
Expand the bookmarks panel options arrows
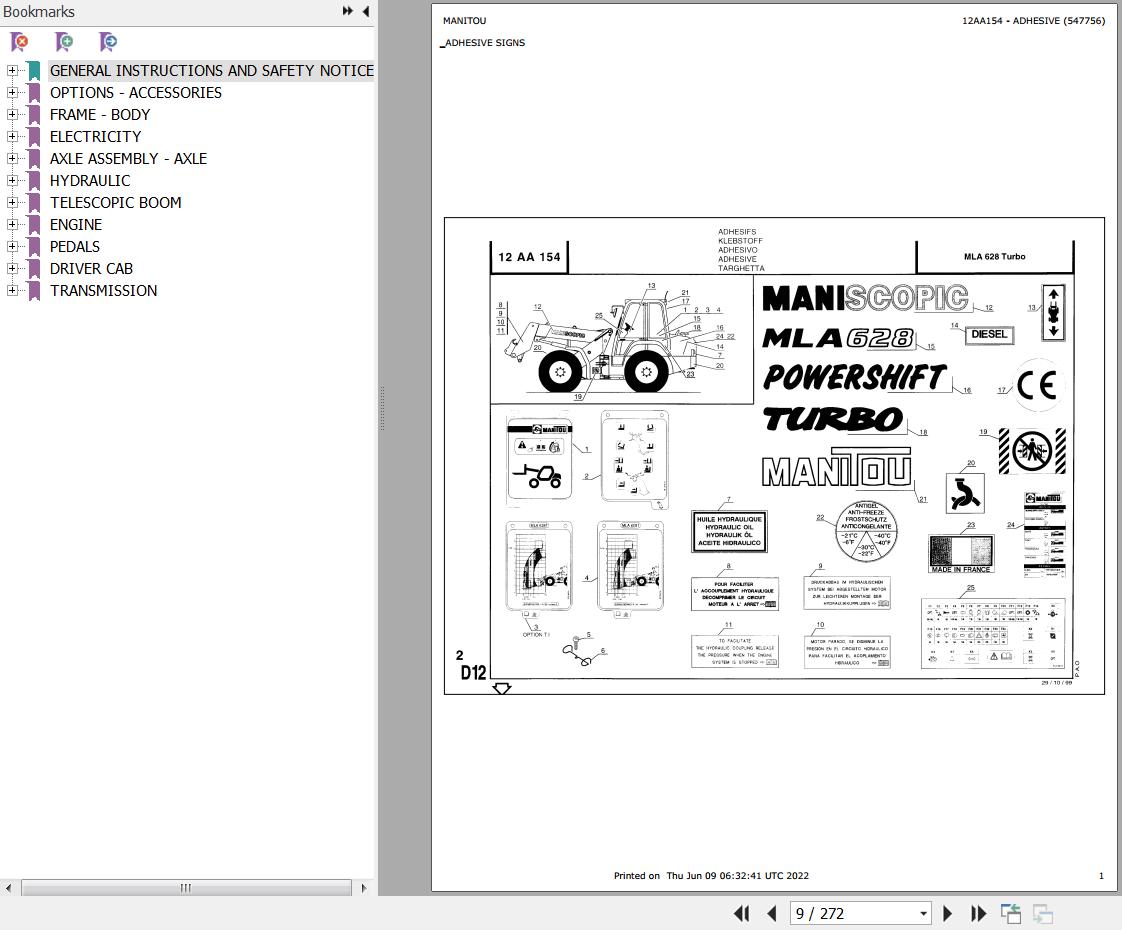348,11
